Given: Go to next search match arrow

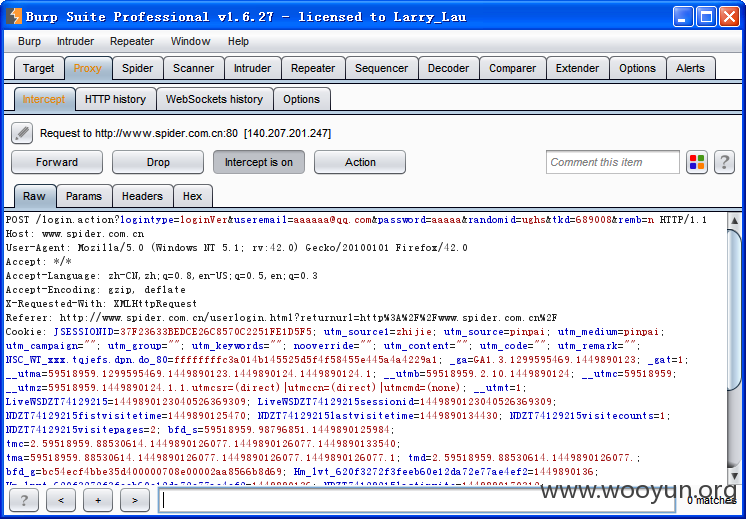Looking at the screenshot, I should click(x=135, y=500).
